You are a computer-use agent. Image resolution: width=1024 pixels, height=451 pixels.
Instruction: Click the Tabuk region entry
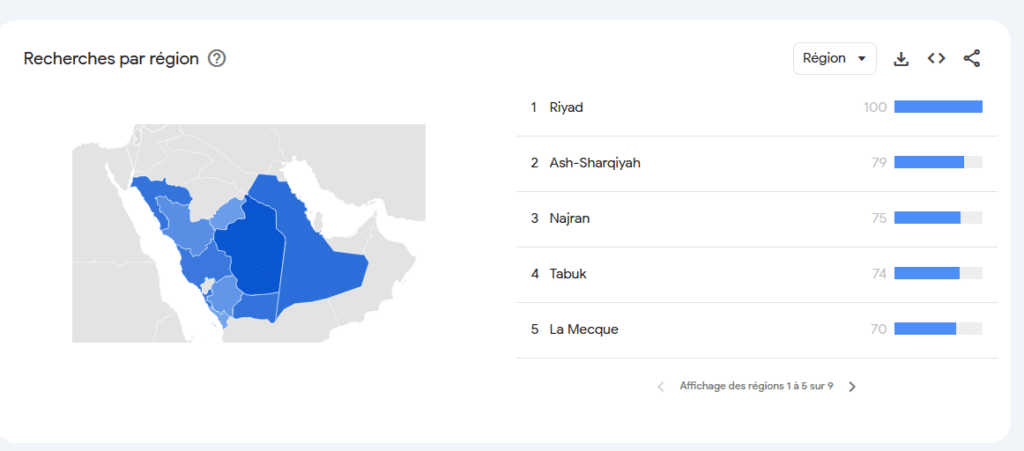(567, 273)
